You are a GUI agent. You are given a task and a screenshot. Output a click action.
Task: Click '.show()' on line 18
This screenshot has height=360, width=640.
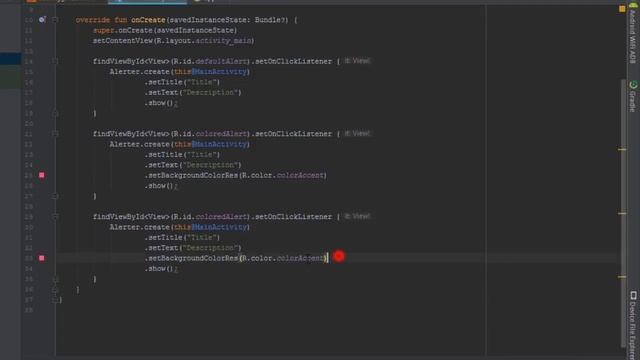159,103
